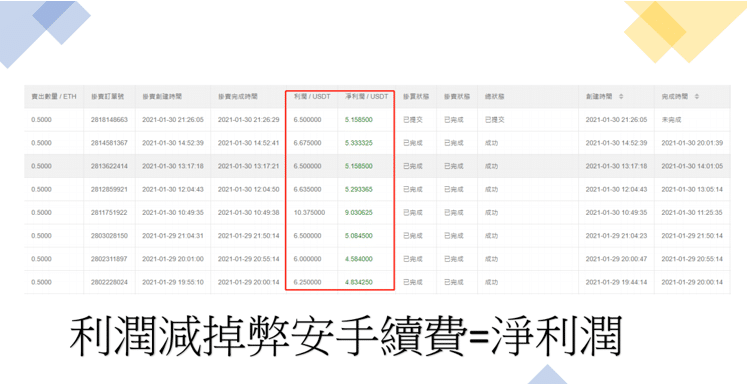The image size is (747, 384).
Task: Click creation time 2021-01-29 20:00:47
Action: pos(616,259)
